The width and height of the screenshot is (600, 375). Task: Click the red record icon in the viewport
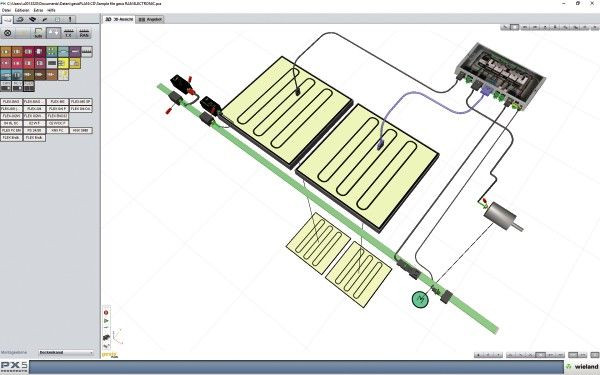[x=106, y=313]
